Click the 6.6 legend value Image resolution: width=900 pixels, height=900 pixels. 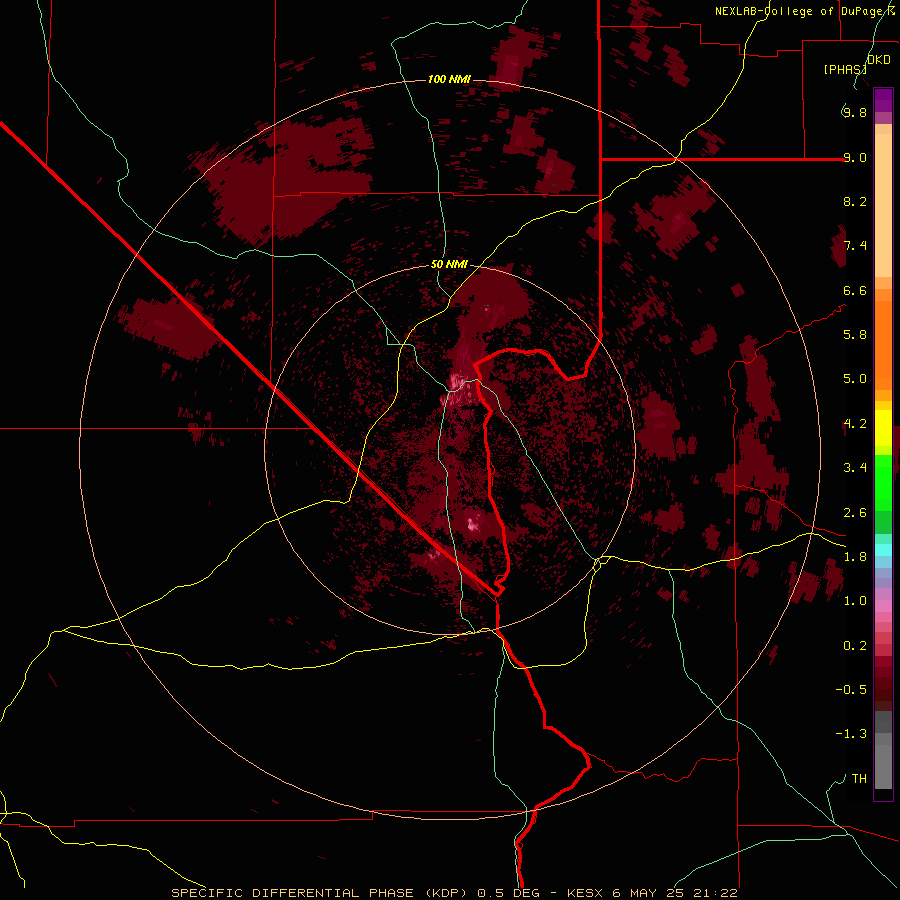point(855,290)
